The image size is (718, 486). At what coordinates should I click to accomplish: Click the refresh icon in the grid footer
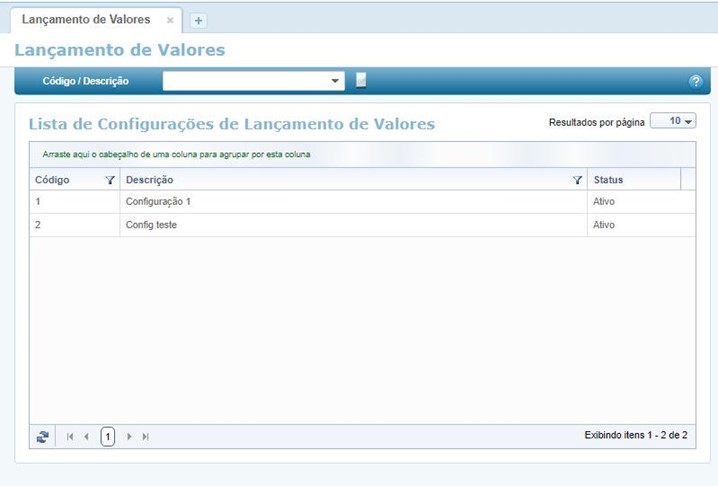[43, 437]
